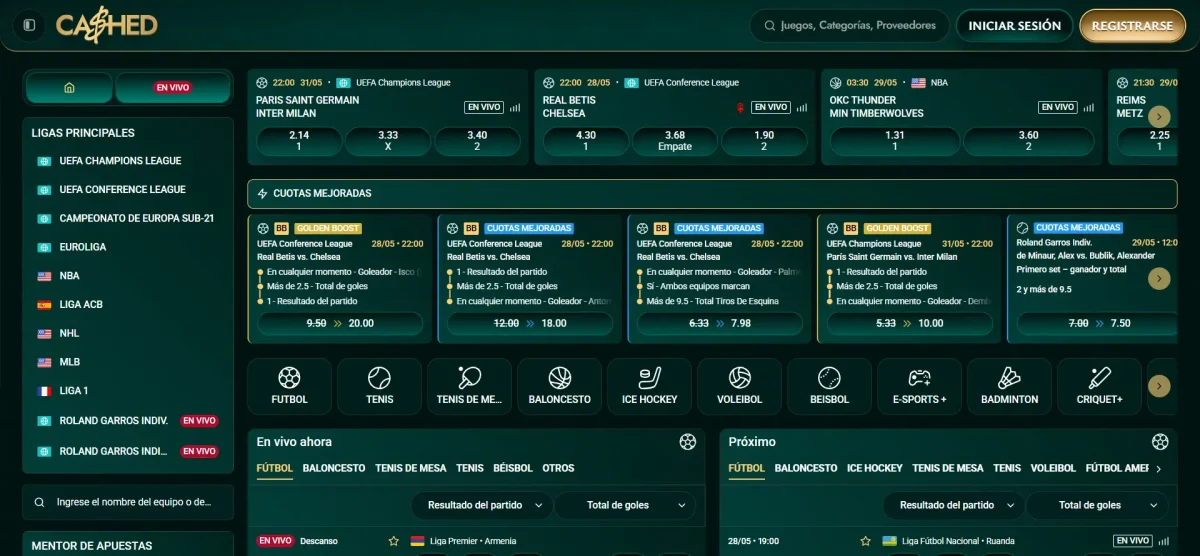1200x556 pixels.
Task: Toggle the sidebar collapse icon
Action: coord(29,25)
